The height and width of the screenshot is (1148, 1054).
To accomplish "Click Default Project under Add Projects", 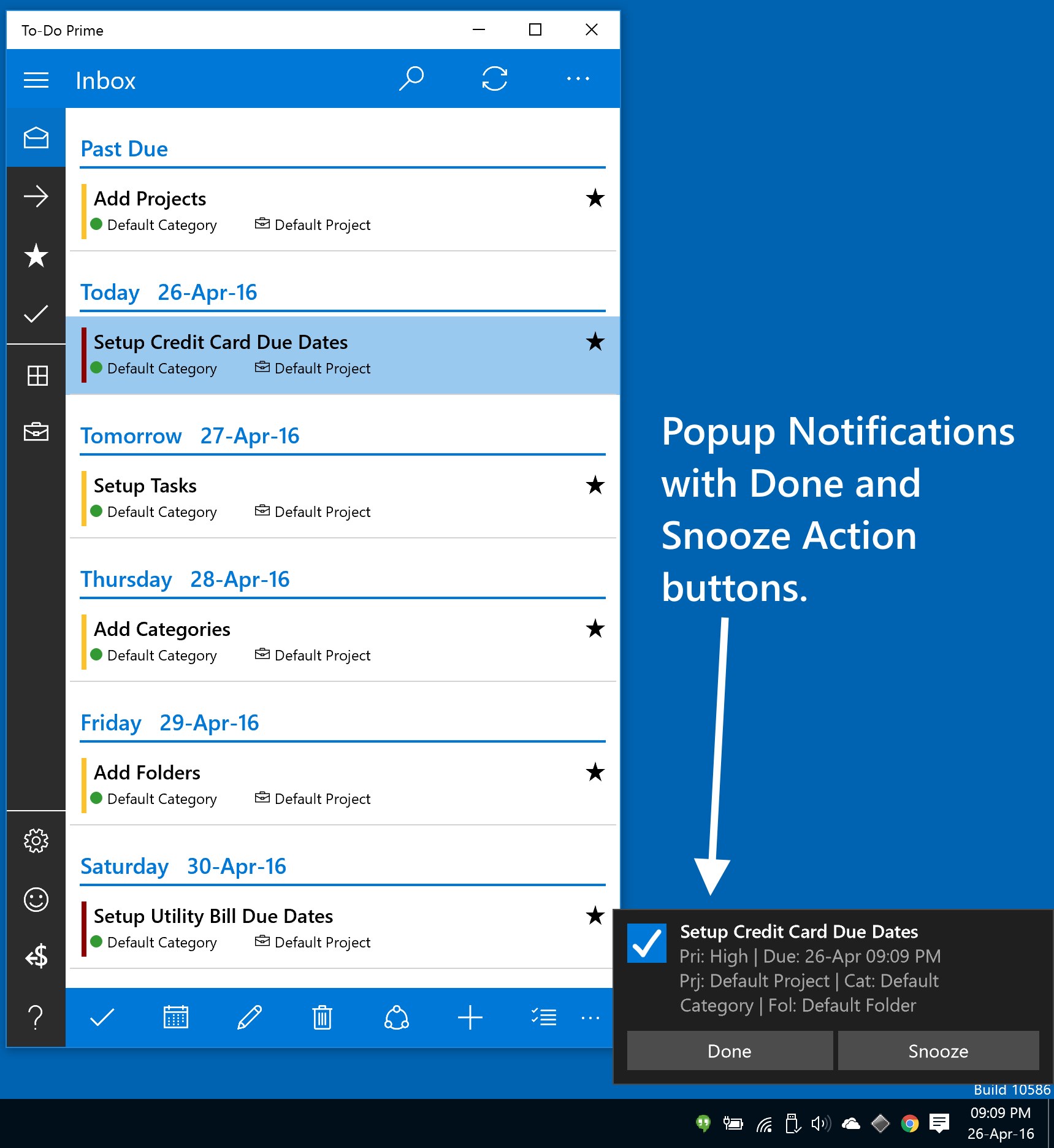I will click(x=323, y=225).
